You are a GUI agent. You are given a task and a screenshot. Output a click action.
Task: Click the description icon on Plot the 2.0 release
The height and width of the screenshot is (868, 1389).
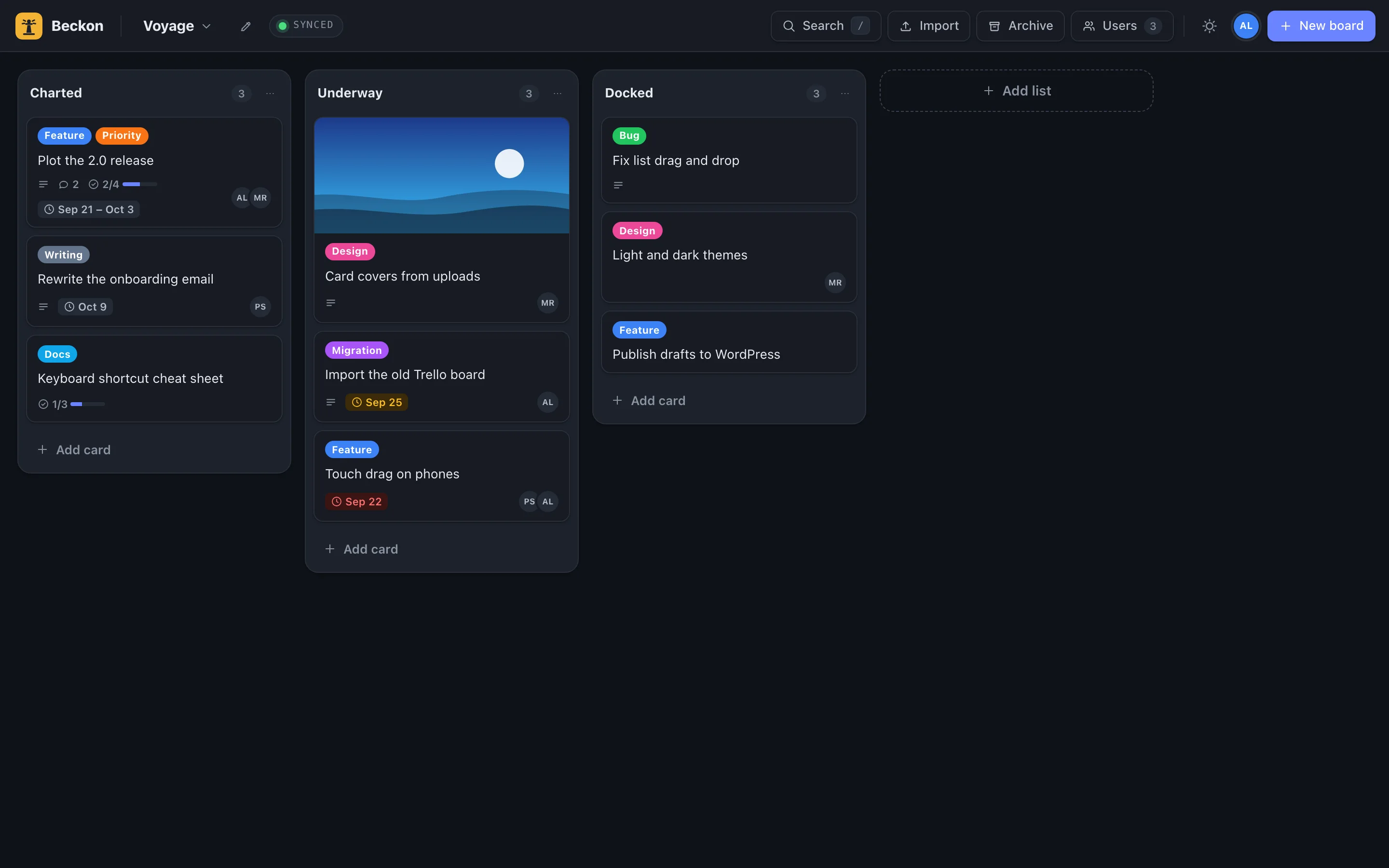pos(43,184)
